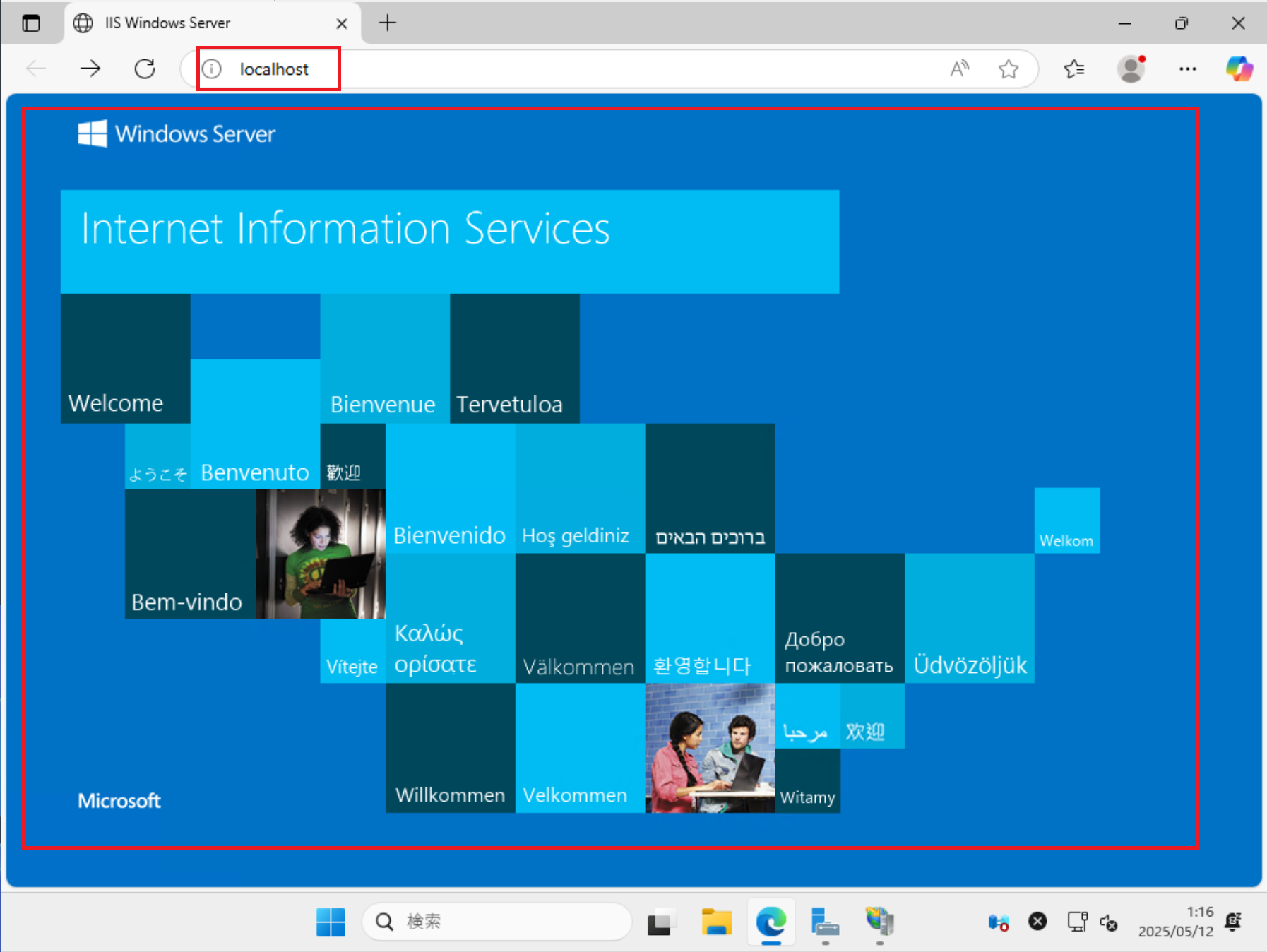Open Server Manager taskbar icon
The width and height of the screenshot is (1267, 952).
coord(825,922)
